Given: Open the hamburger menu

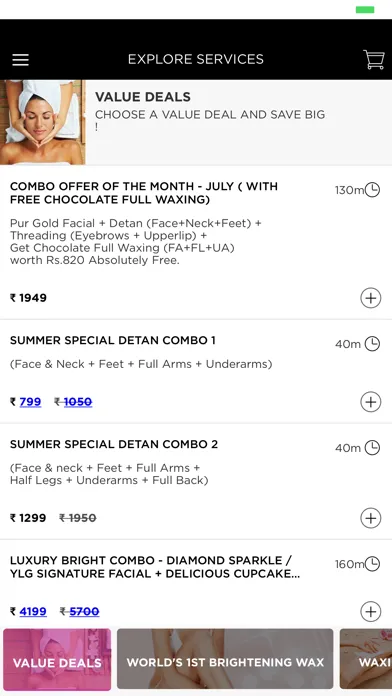Looking at the screenshot, I should (x=20, y=60).
